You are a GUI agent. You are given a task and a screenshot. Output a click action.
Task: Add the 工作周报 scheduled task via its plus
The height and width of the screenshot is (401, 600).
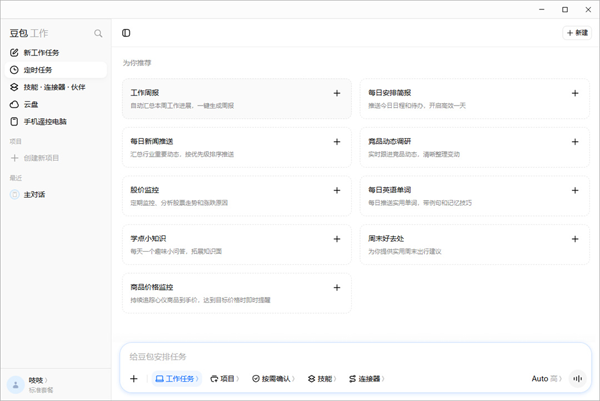coord(337,93)
